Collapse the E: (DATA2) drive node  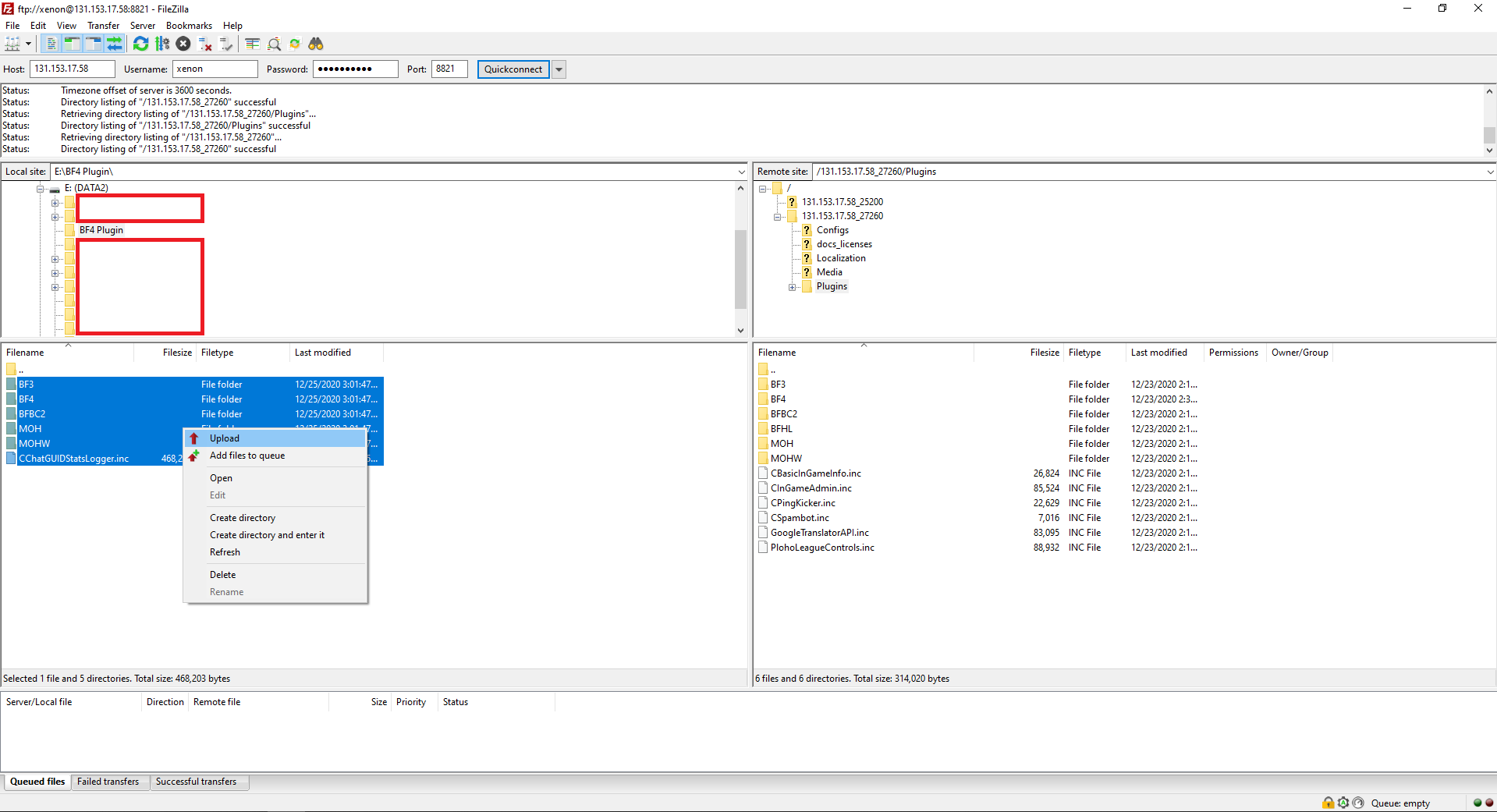(40, 189)
